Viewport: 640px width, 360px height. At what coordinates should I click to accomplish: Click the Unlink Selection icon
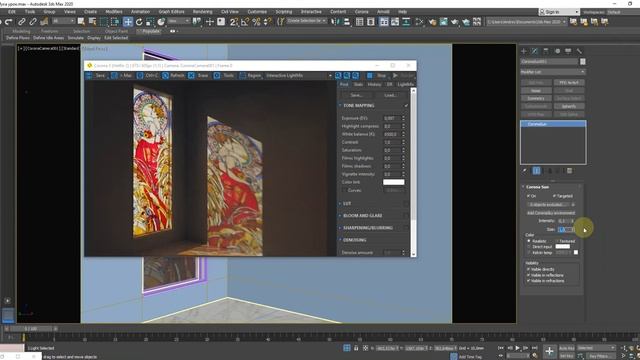pos(33,22)
